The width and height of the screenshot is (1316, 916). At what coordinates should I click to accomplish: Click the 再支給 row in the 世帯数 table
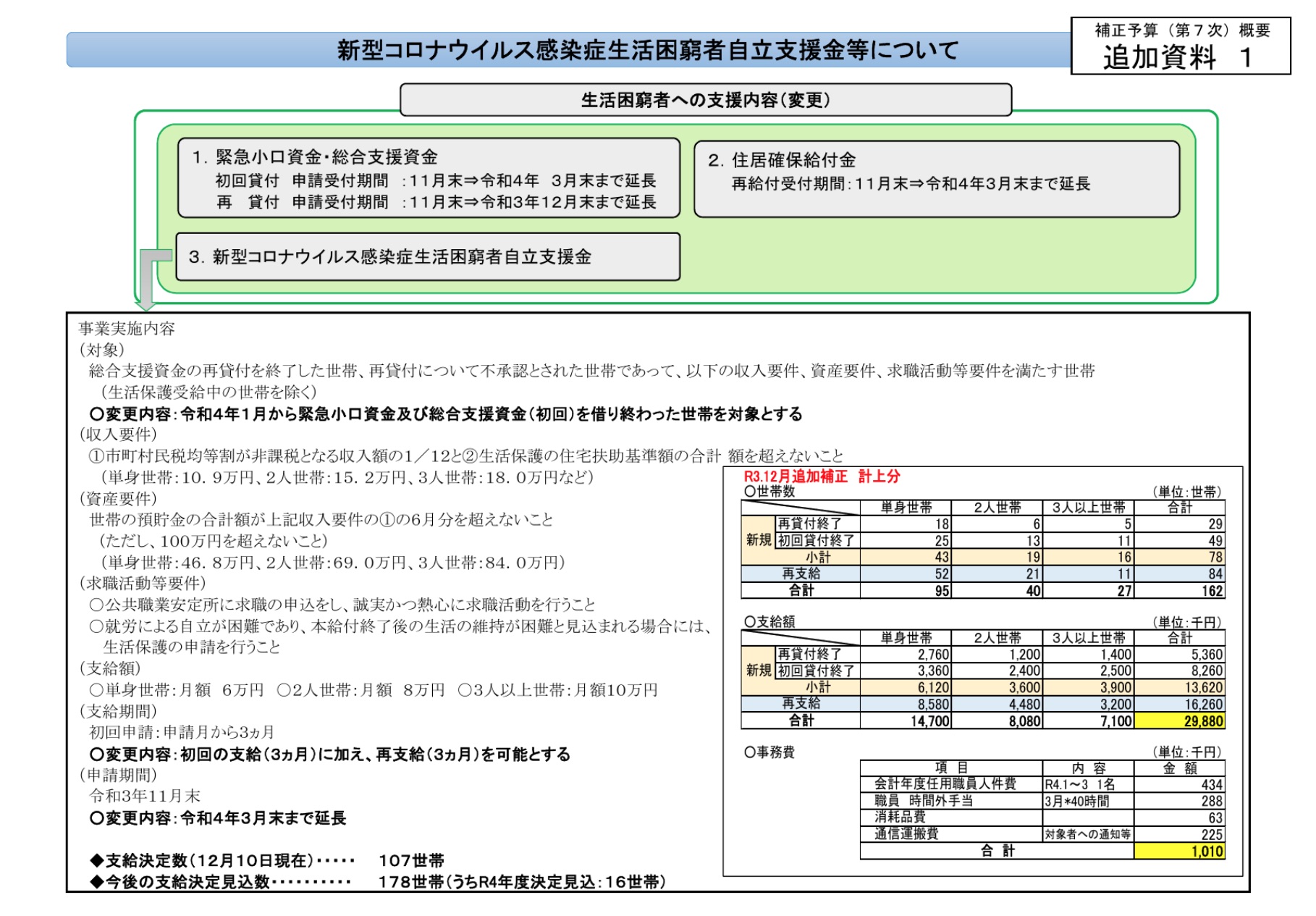point(983,573)
